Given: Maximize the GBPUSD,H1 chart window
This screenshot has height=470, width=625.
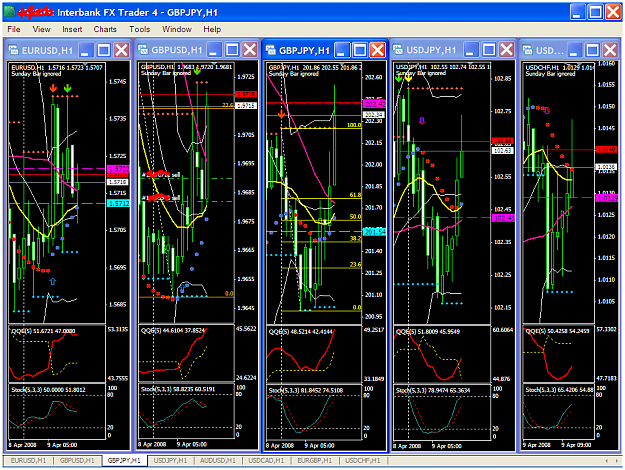Looking at the screenshot, I should point(232,50).
